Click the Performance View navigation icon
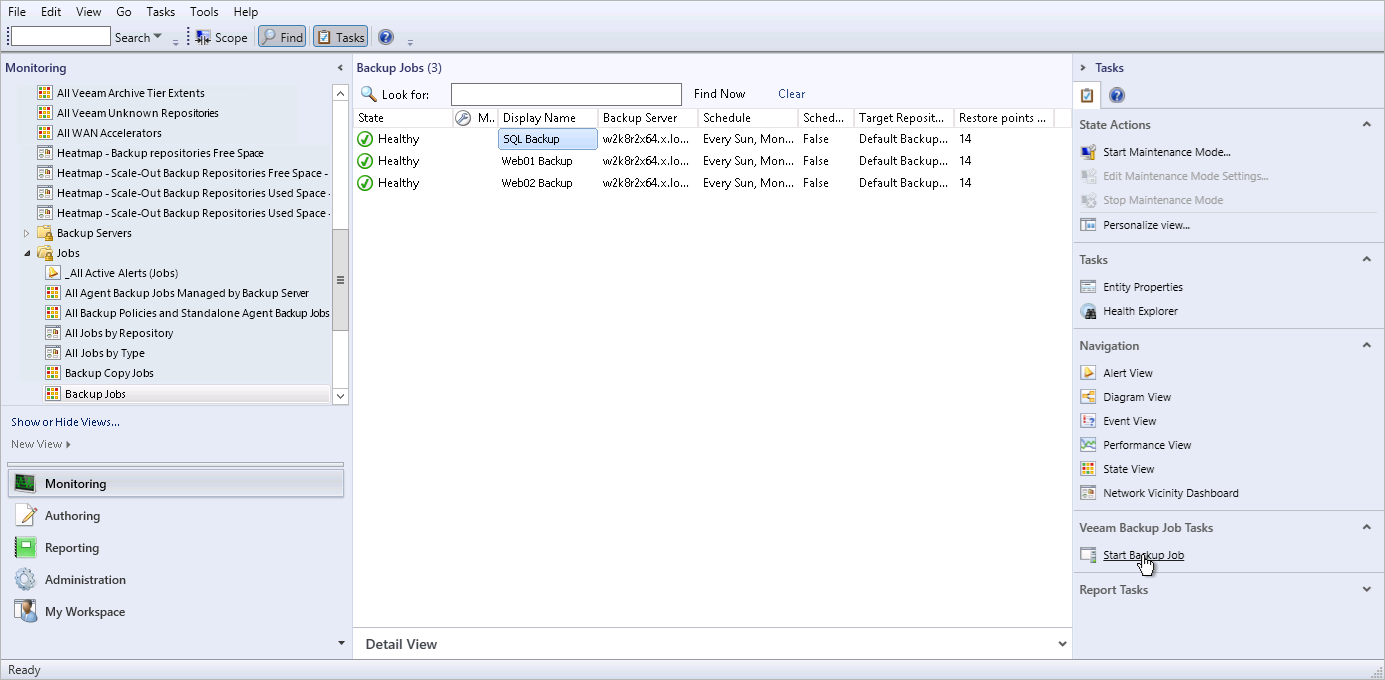 click(1089, 445)
